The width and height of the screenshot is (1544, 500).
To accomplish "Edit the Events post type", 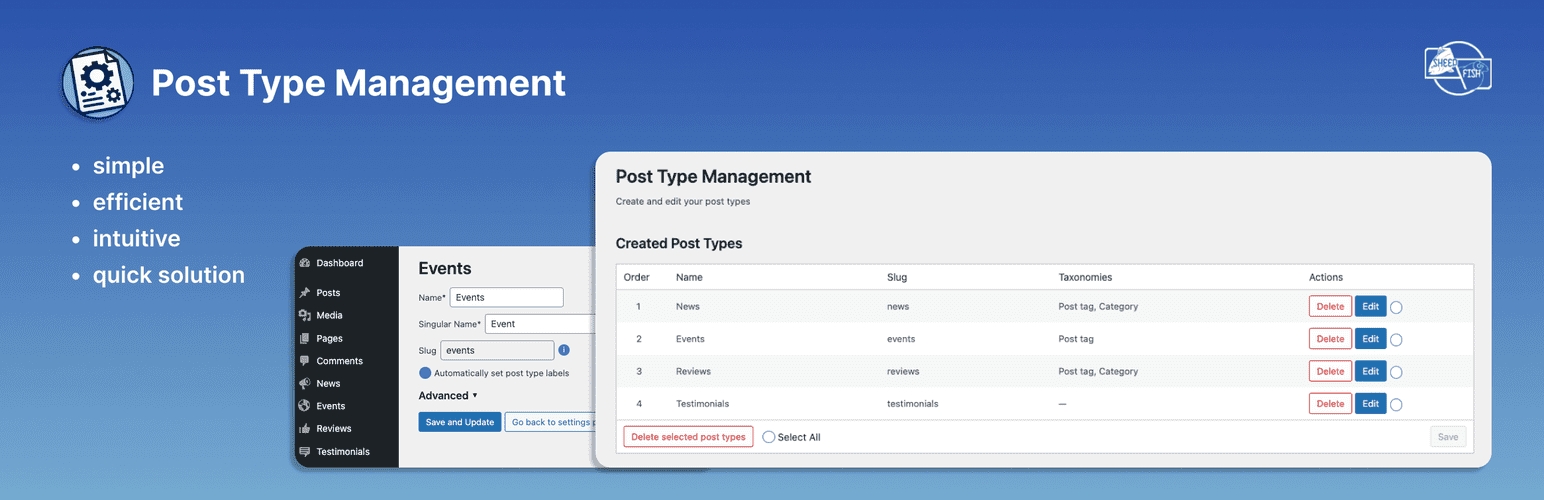I will pos(1370,339).
